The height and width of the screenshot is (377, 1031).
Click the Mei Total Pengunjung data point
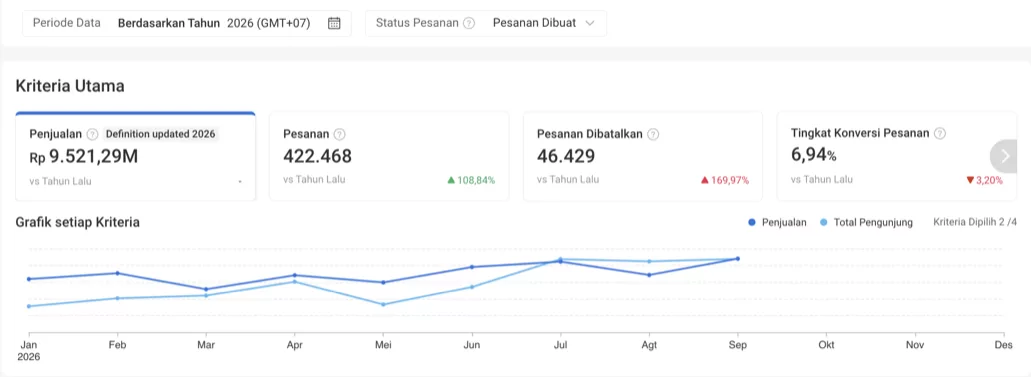click(383, 305)
